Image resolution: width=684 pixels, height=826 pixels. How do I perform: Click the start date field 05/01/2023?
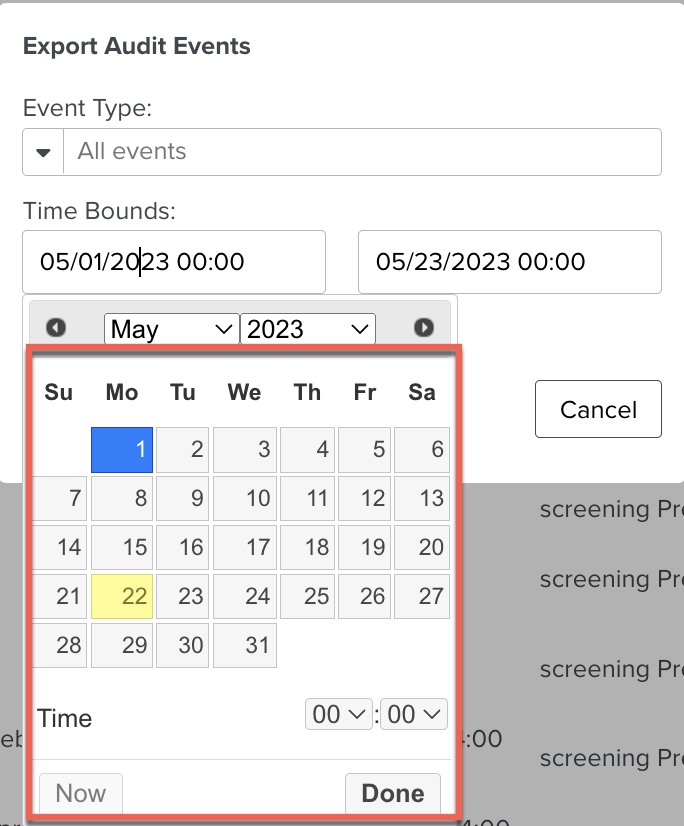[x=174, y=262]
